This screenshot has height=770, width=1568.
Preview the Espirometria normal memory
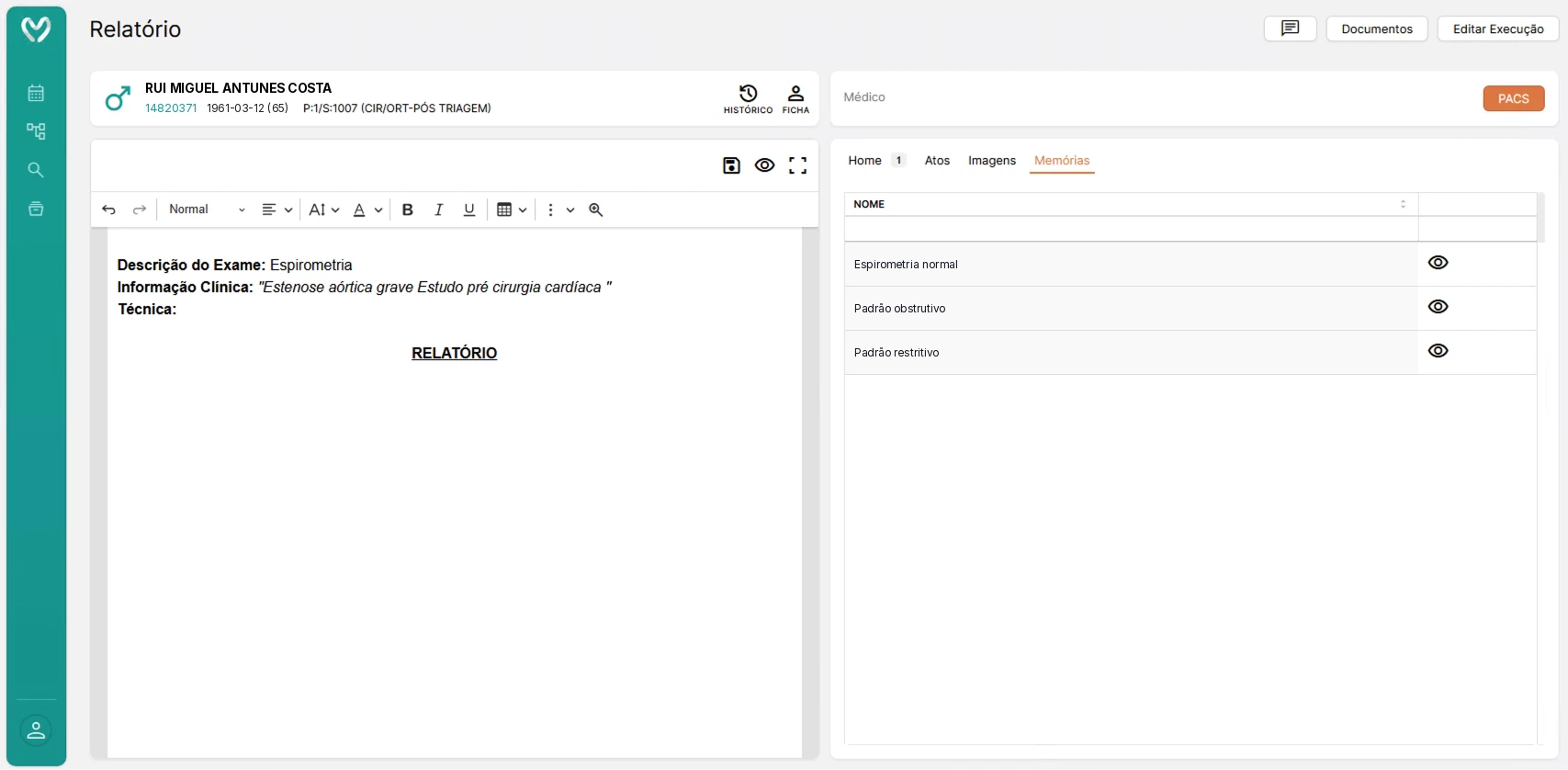pyautogui.click(x=1438, y=263)
